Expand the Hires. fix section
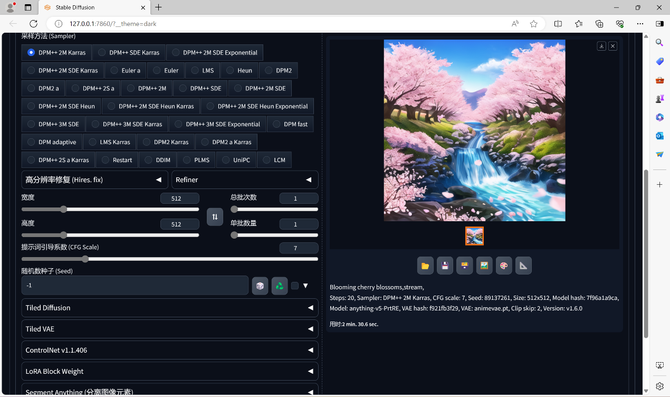The width and height of the screenshot is (670, 397). click(94, 180)
